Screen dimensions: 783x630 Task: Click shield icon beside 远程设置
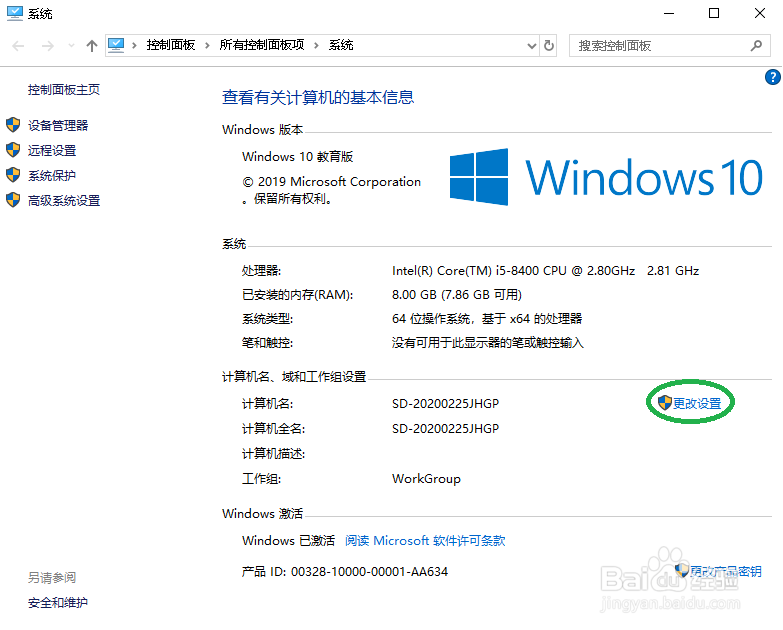[13, 150]
